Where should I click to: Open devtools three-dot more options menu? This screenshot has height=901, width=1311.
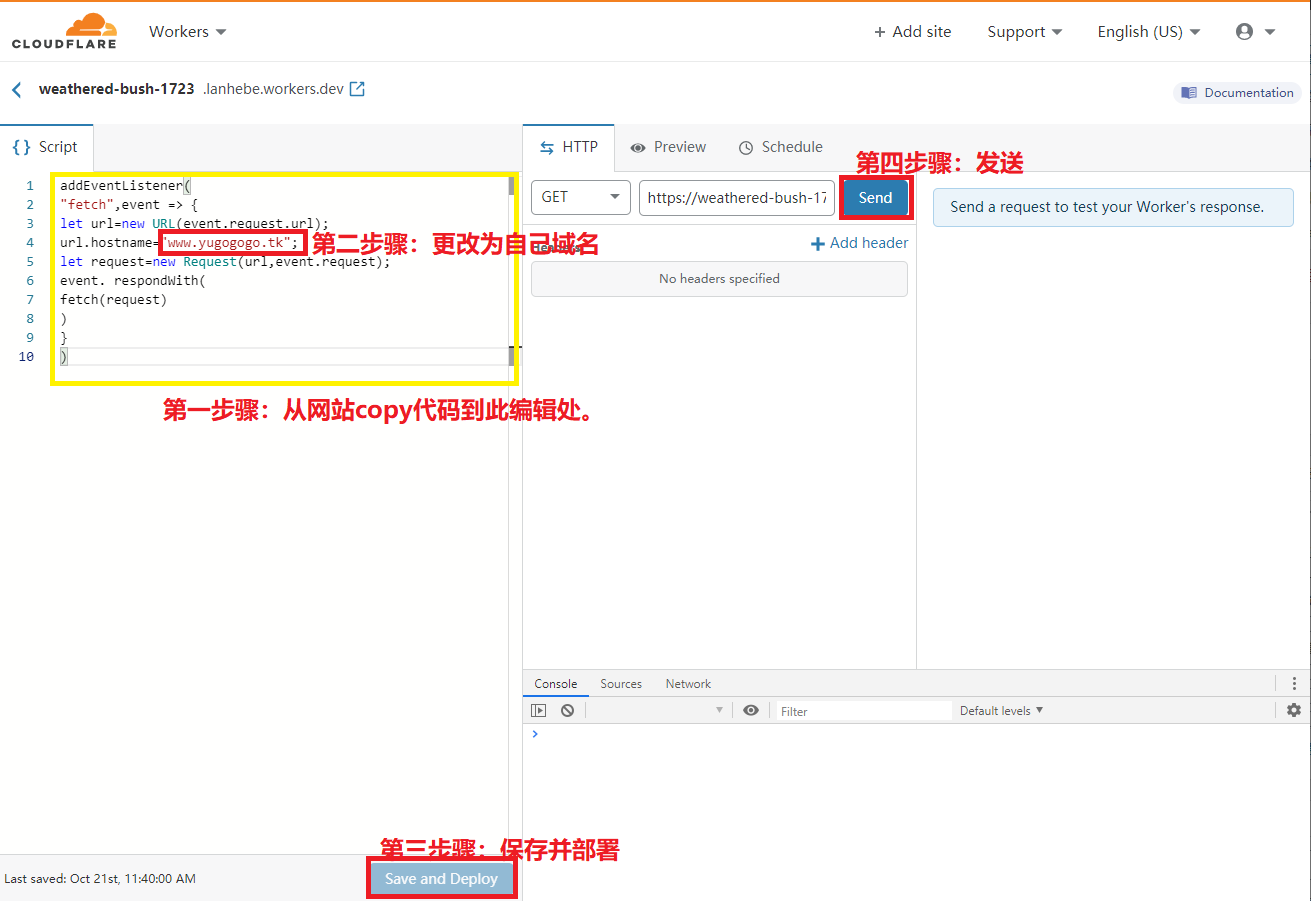point(1294,684)
